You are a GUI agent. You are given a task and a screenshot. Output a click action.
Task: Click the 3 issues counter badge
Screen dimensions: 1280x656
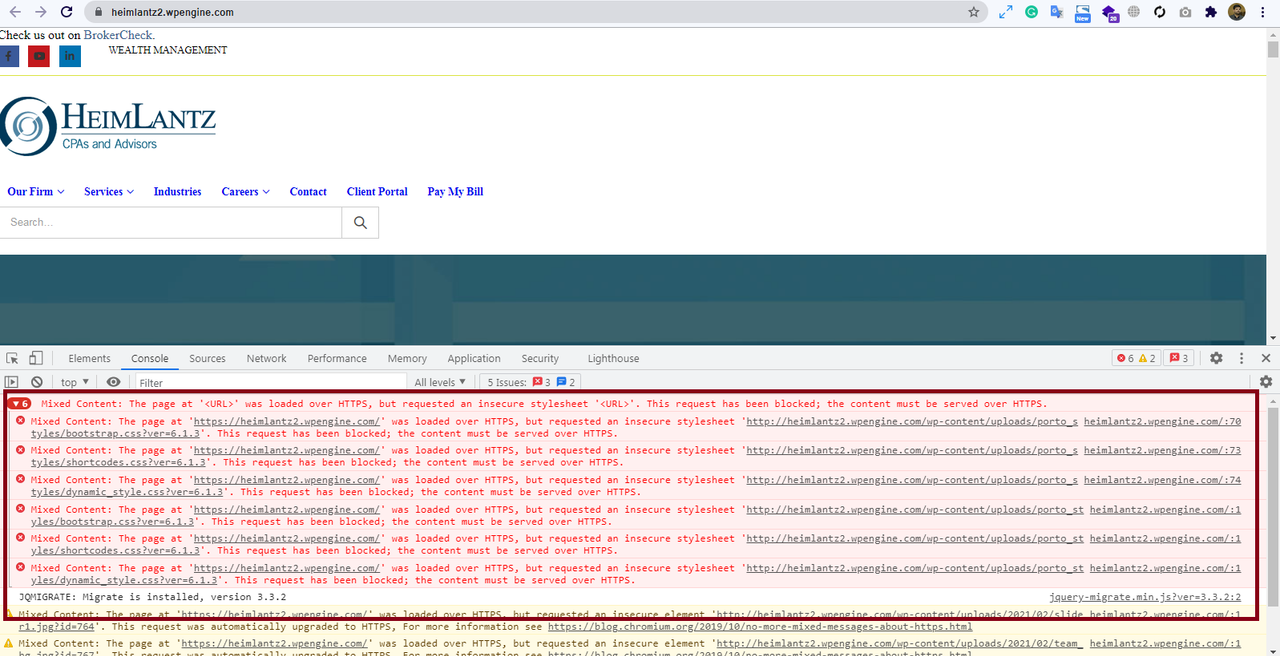pyautogui.click(x=1179, y=358)
